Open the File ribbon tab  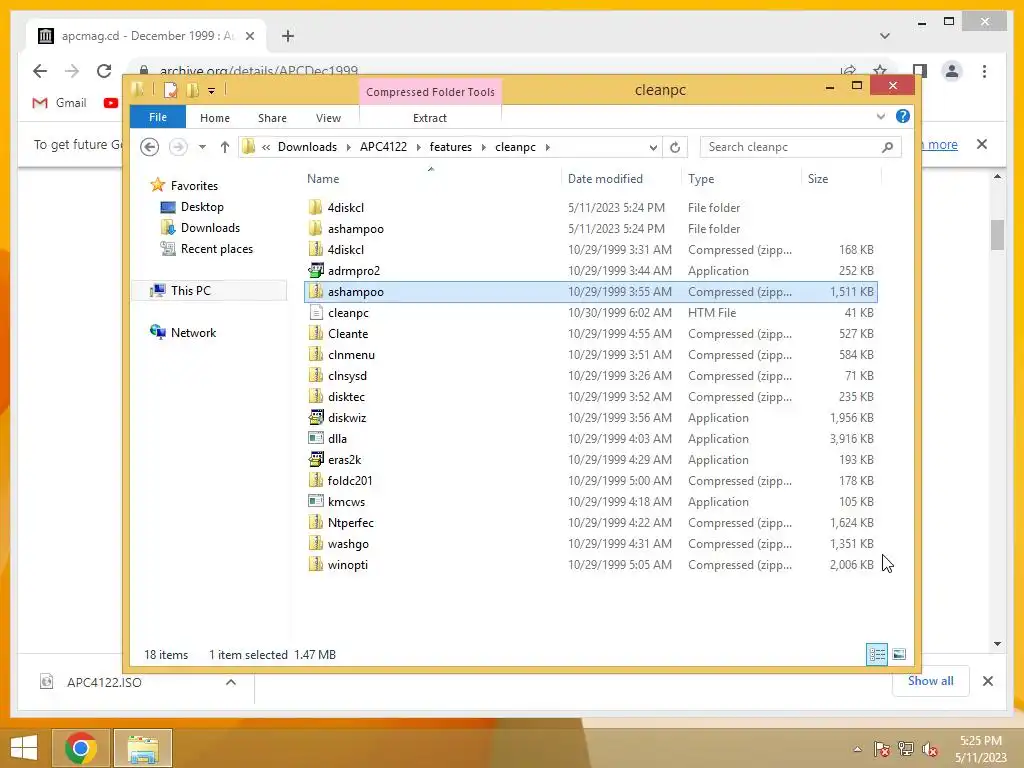pos(158,117)
